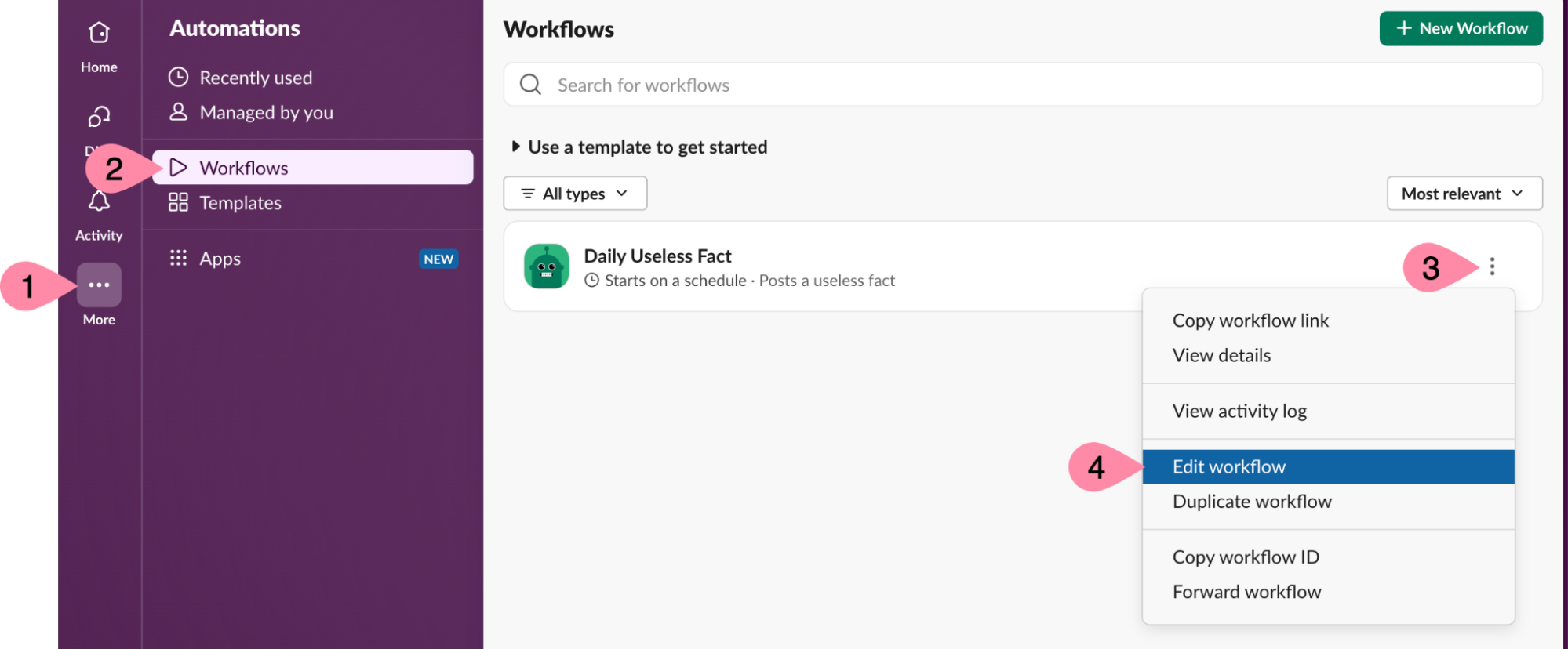This screenshot has width=1568, height=649.
Task: Select Templates in Automations sidebar
Action: (x=240, y=203)
